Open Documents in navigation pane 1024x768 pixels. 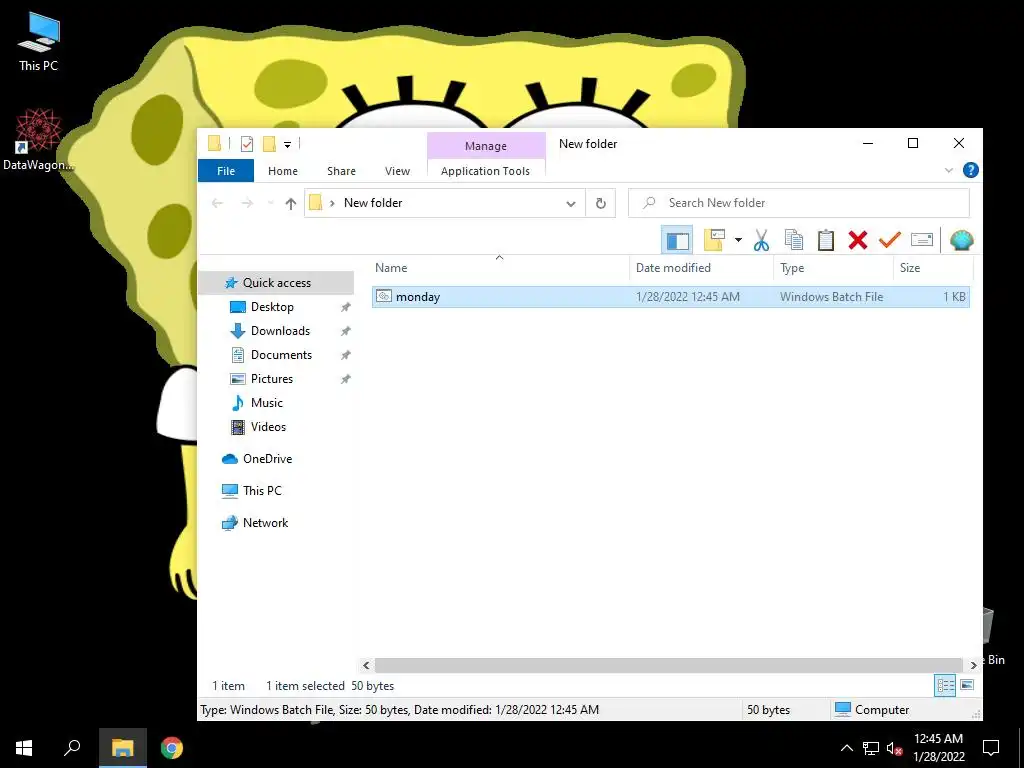pyautogui.click(x=281, y=355)
